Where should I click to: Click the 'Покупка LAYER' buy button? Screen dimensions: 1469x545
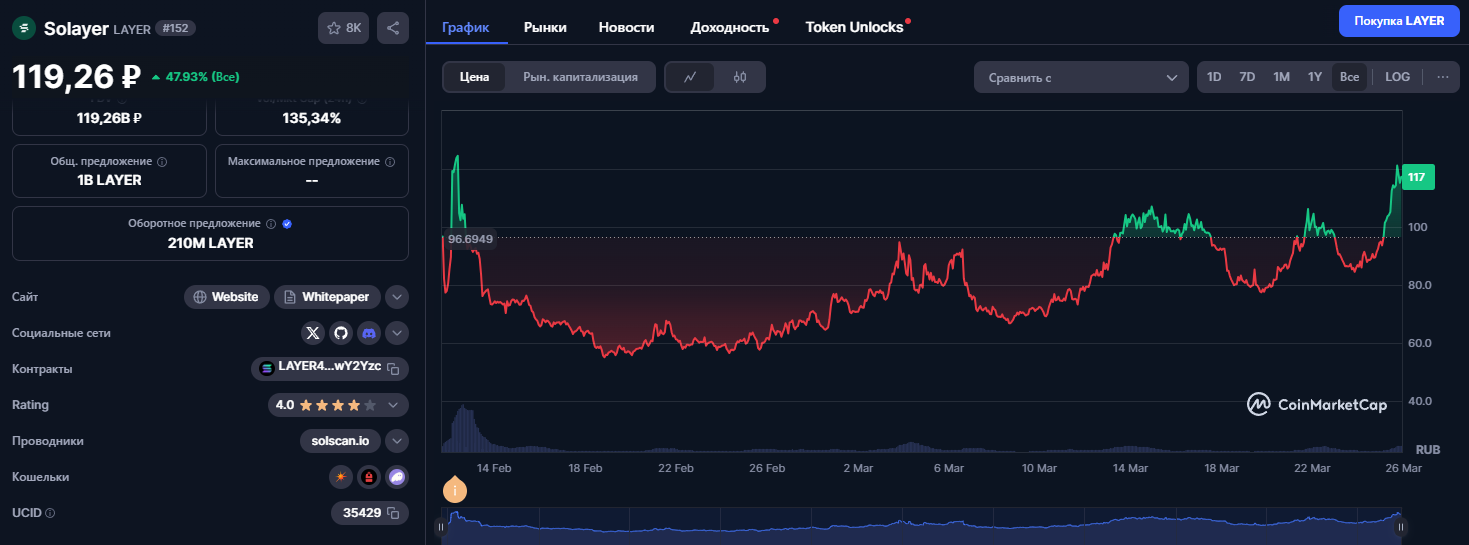coord(1398,21)
